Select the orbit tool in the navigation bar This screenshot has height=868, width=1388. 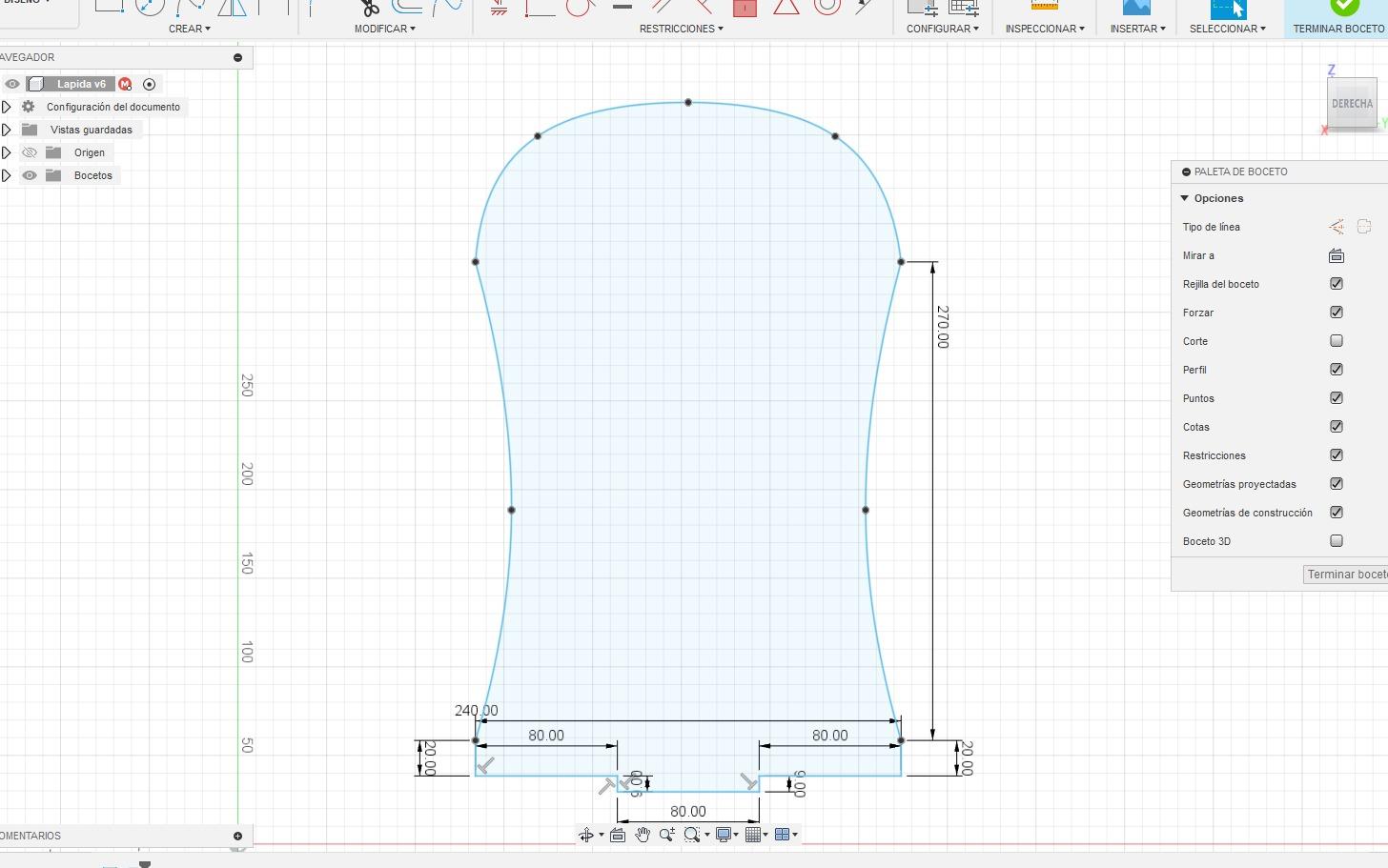(585, 835)
